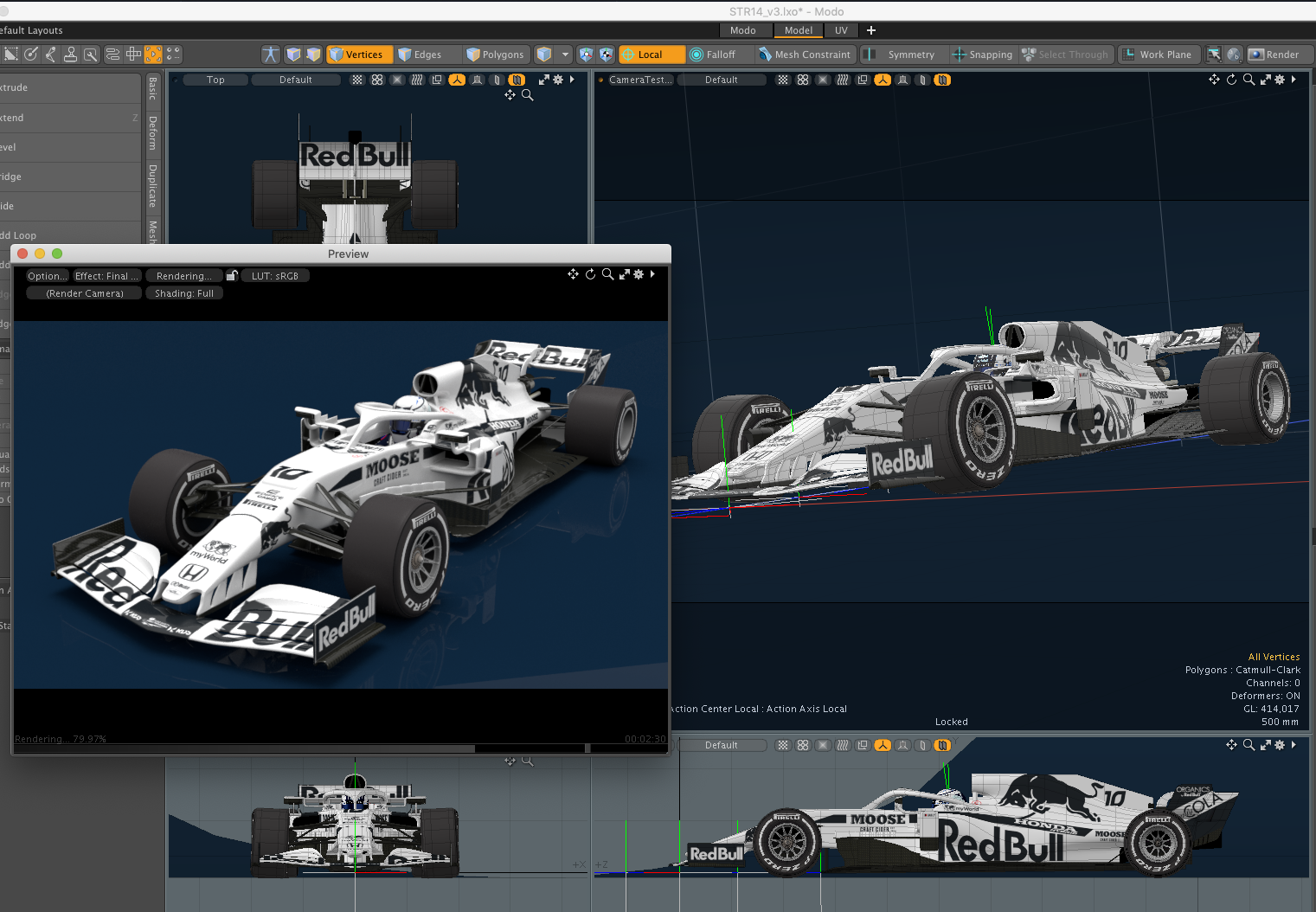Image resolution: width=1316 pixels, height=912 pixels.
Task: Click the Render button in toolbar
Action: [1280, 55]
